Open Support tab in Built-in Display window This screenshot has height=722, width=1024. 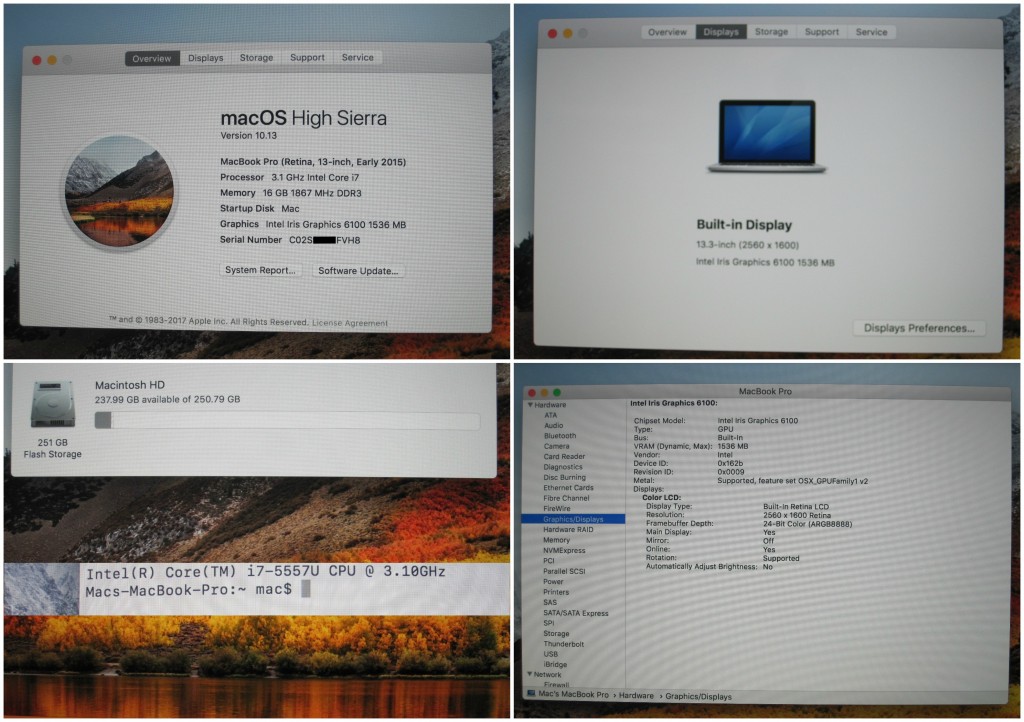[822, 31]
